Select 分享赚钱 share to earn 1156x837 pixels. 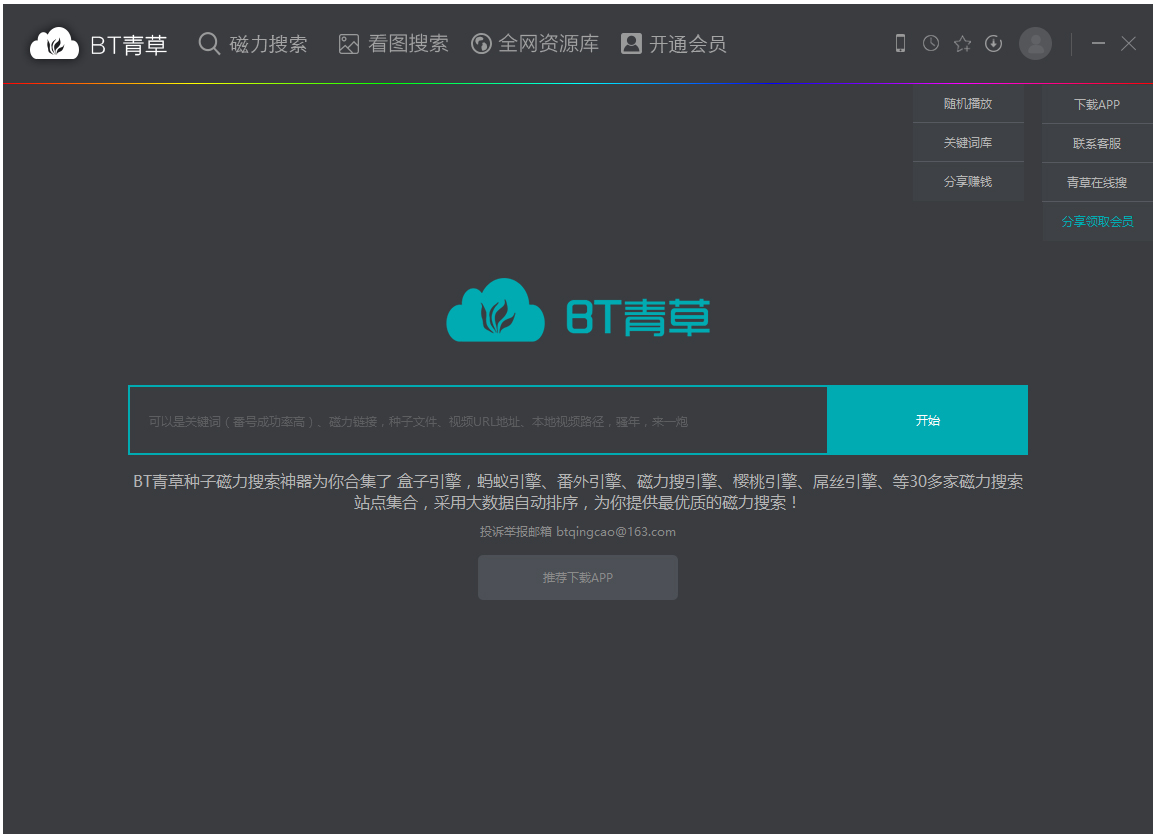point(968,181)
